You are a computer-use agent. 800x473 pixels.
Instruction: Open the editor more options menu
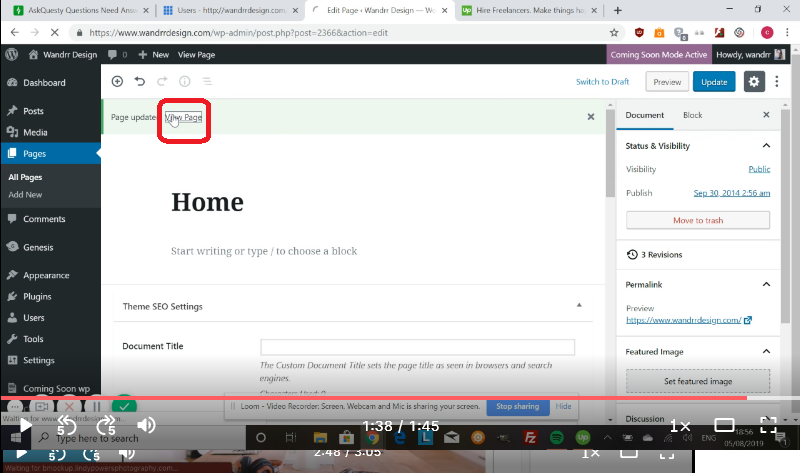pos(777,82)
